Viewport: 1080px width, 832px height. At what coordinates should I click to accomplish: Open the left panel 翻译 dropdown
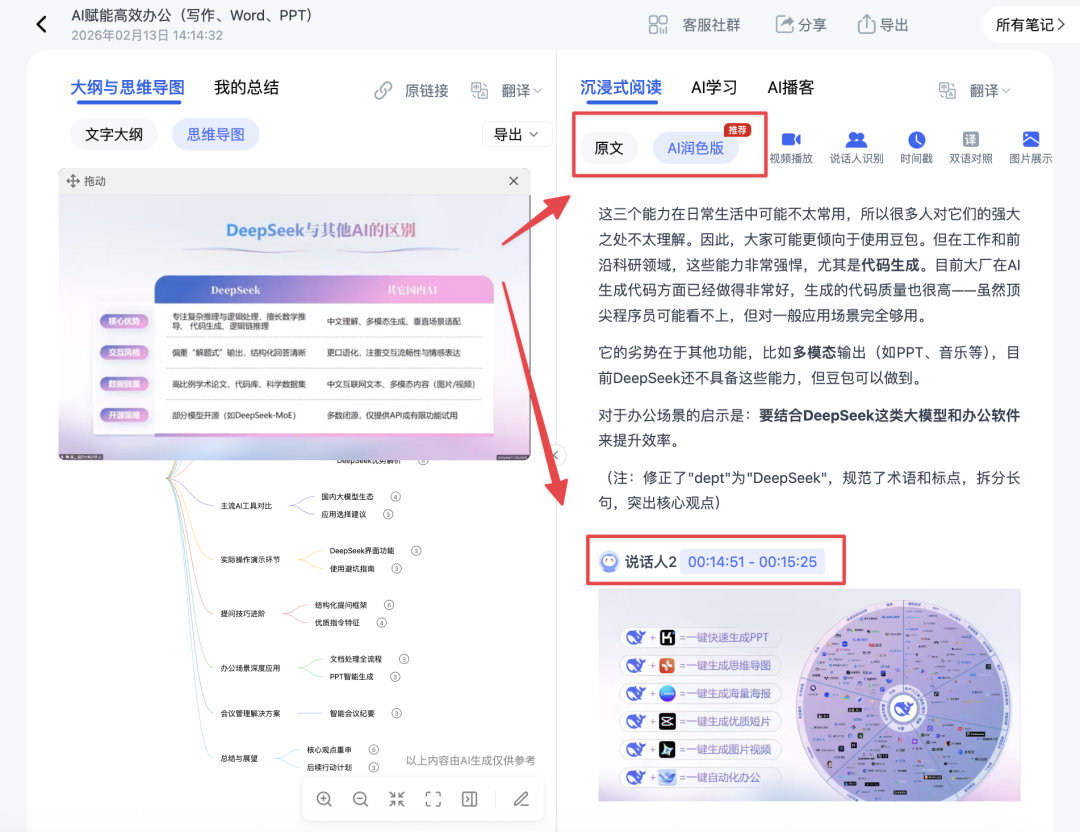click(507, 90)
